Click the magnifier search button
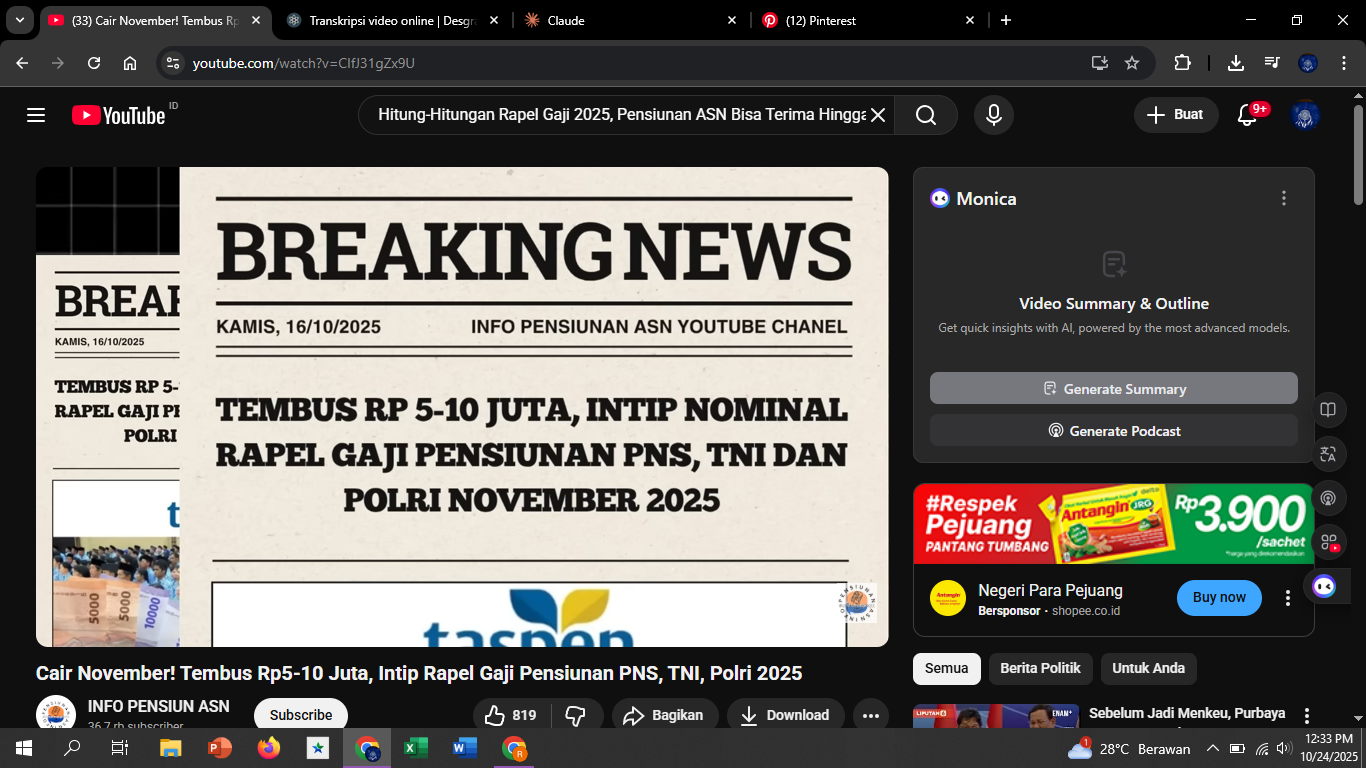Image resolution: width=1366 pixels, height=768 pixels. [926, 115]
